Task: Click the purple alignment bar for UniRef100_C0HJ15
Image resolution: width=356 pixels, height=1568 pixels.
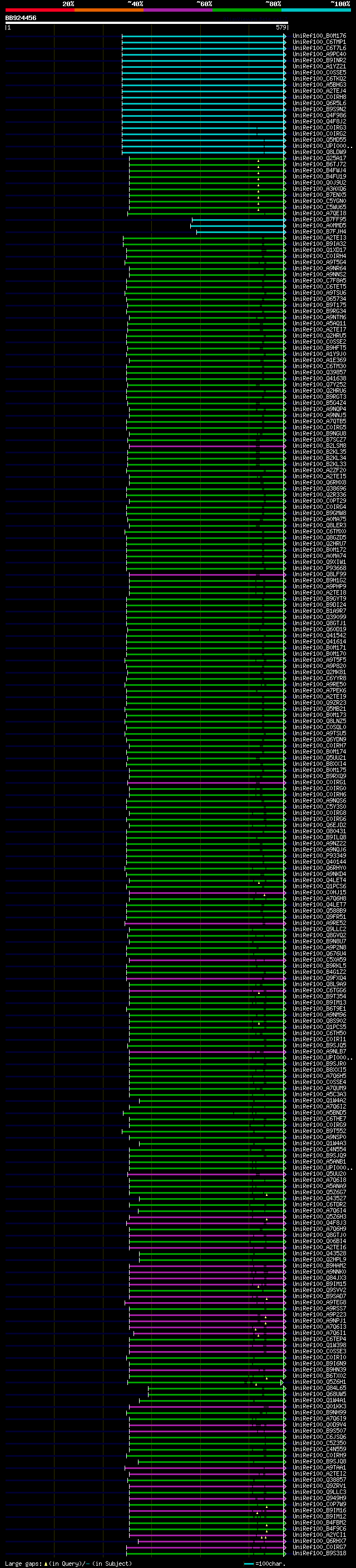Action: click(207, 893)
